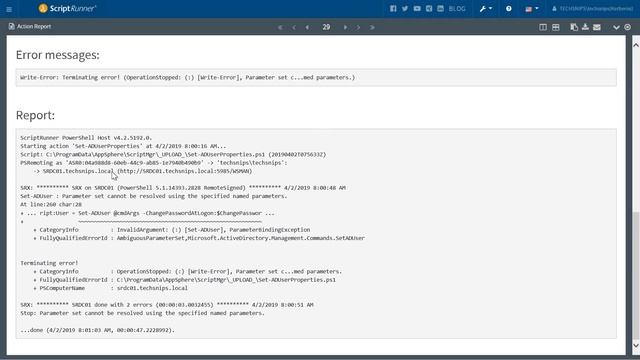
Task: Click the 'Set-ADUser : Parameter set cannot be resolved' line
Action: [x=154, y=196]
